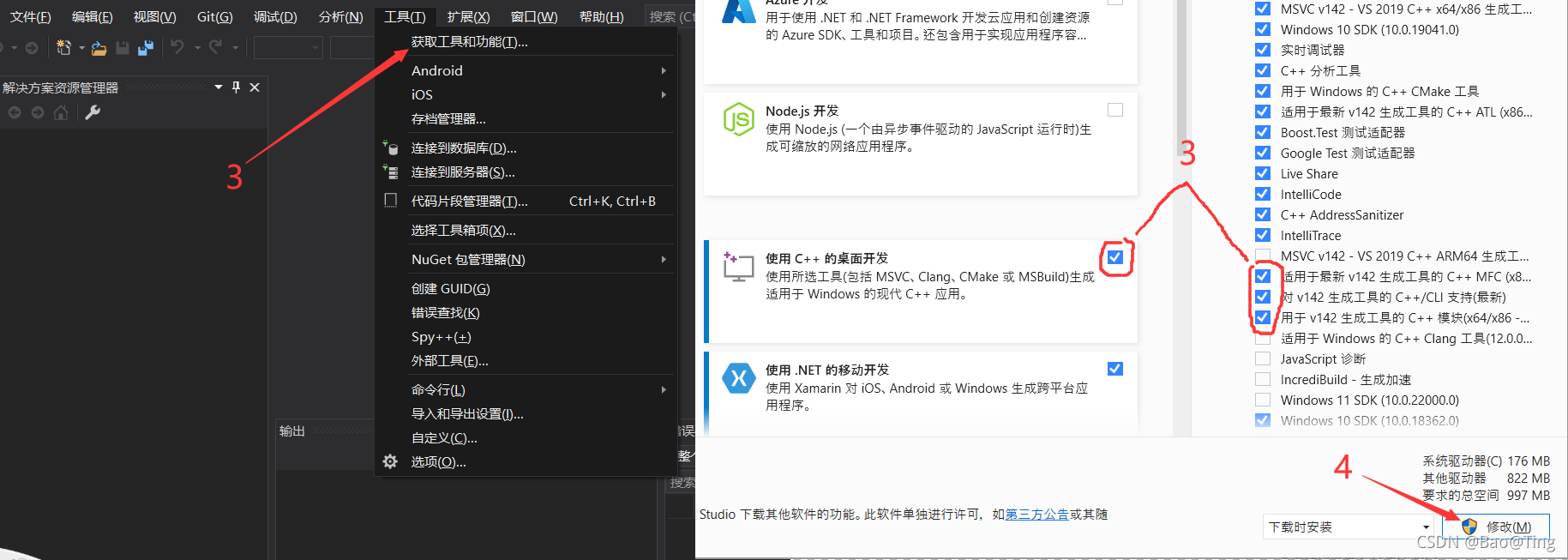The height and width of the screenshot is (560, 1568).
Task: Click the C++ desktop development workload icon
Action: click(x=738, y=267)
